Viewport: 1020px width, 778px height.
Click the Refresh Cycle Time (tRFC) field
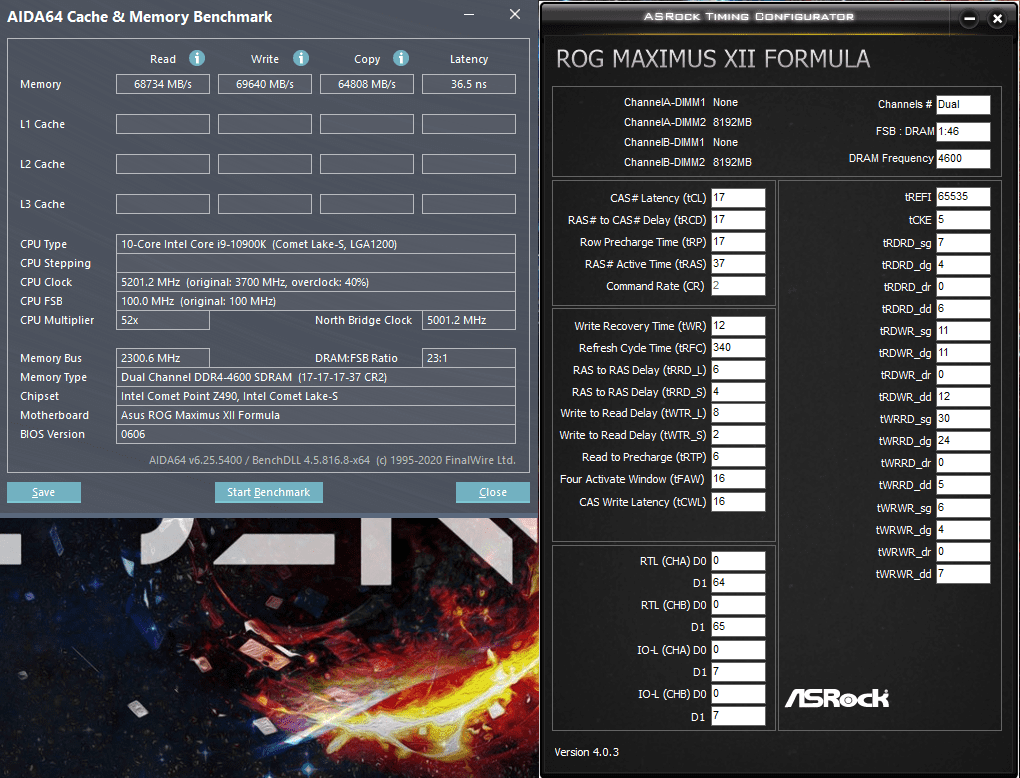738,348
